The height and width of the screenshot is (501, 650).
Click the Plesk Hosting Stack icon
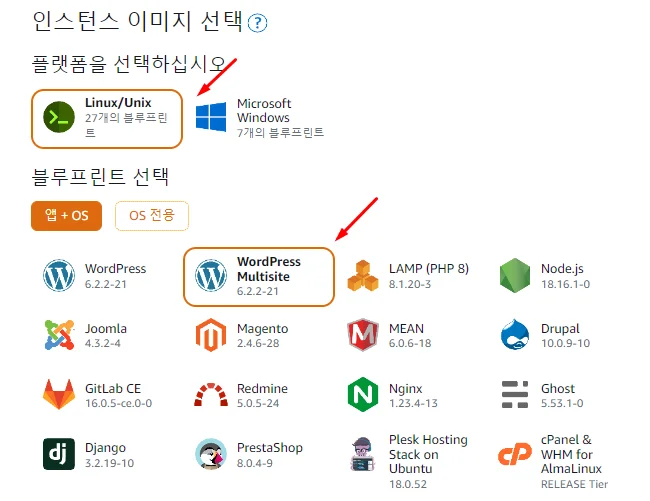pyautogui.click(x=363, y=454)
